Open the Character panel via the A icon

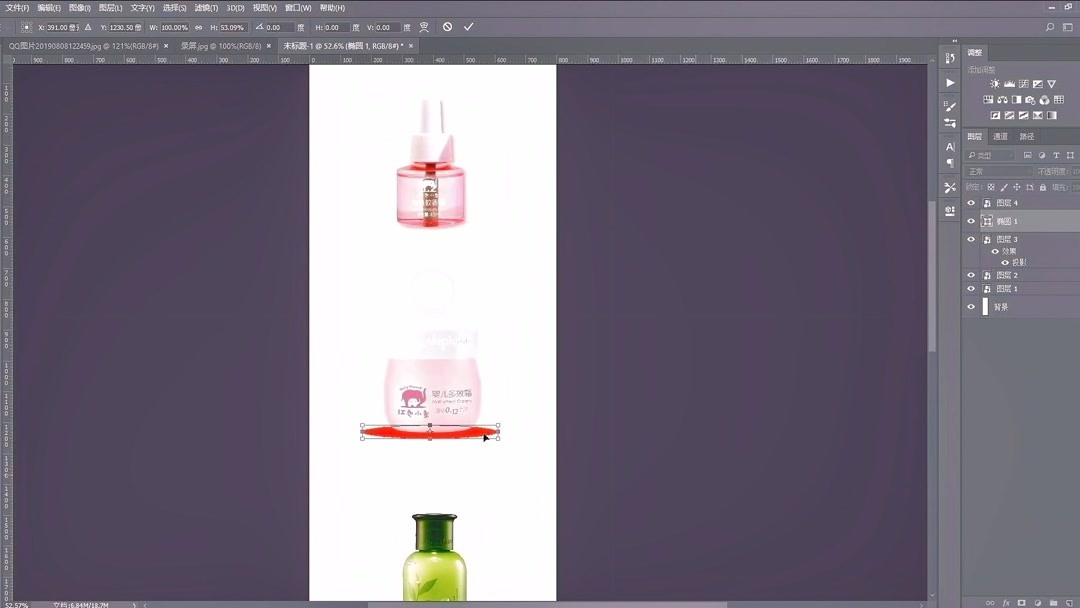(948, 146)
